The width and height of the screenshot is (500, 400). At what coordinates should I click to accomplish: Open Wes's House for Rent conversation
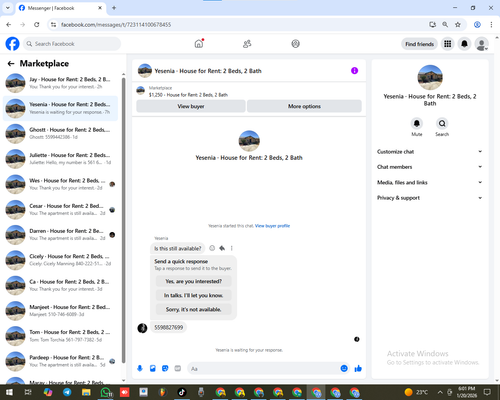point(60,184)
